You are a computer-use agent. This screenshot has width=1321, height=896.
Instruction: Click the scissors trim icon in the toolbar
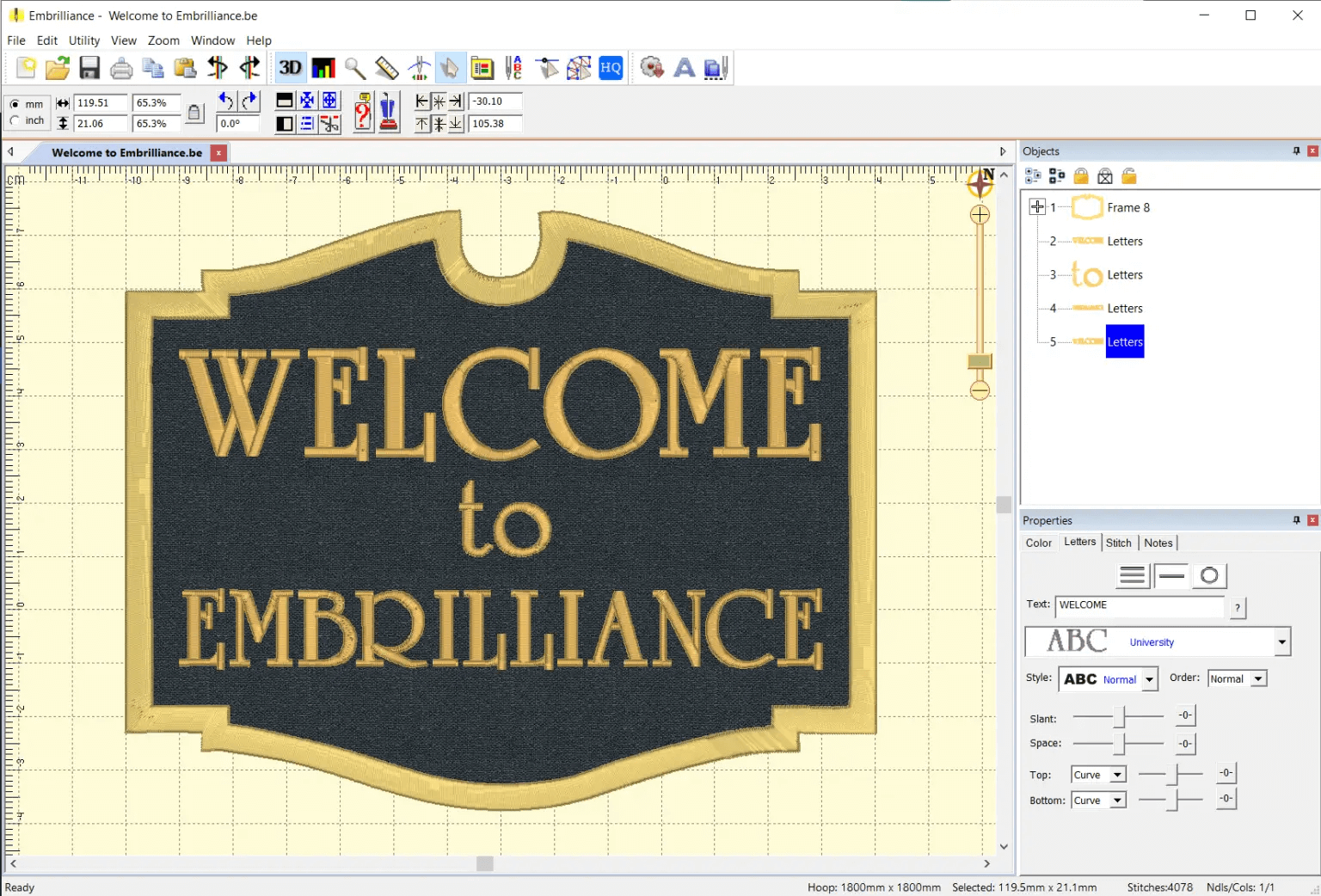[329, 124]
